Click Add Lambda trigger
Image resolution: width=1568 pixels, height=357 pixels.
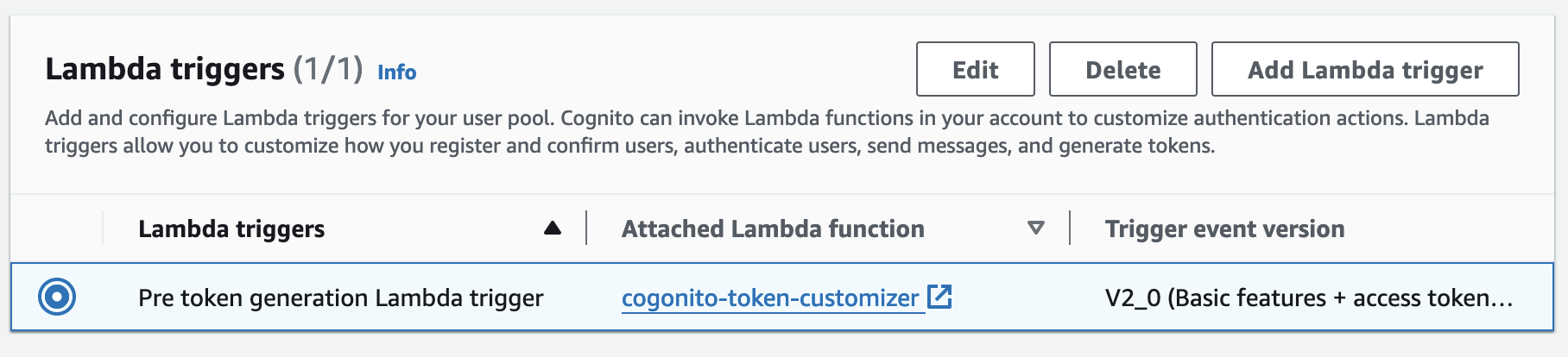1364,70
